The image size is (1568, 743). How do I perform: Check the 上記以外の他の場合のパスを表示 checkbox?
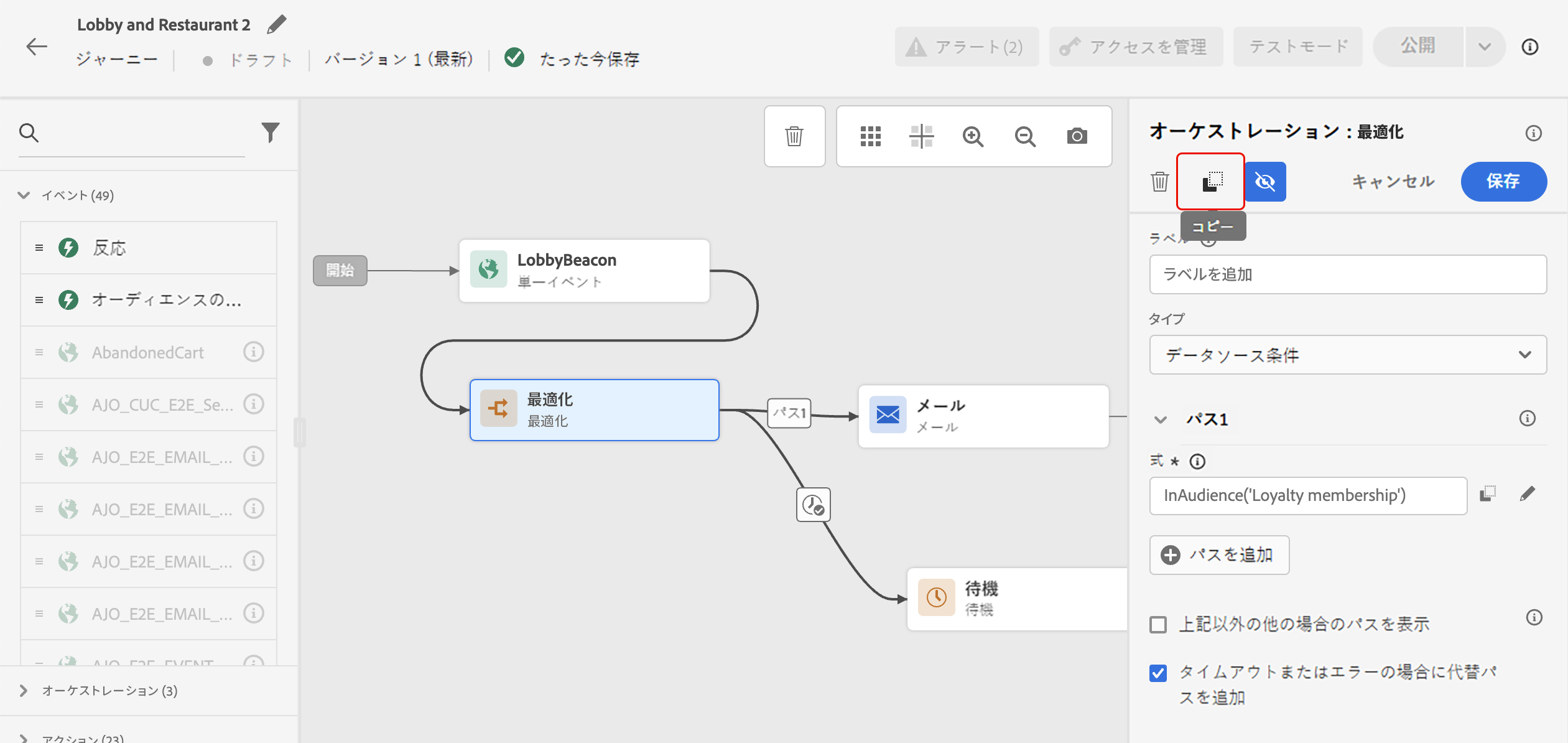click(x=1158, y=624)
